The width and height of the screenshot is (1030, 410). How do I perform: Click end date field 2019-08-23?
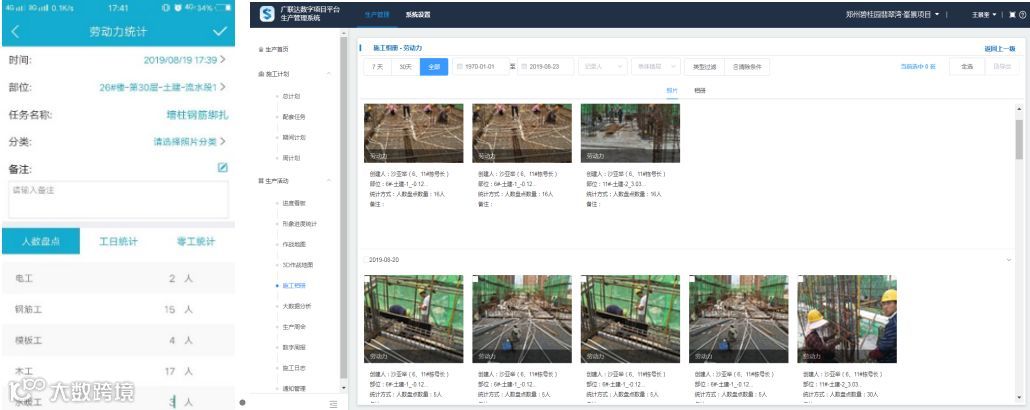click(545, 67)
